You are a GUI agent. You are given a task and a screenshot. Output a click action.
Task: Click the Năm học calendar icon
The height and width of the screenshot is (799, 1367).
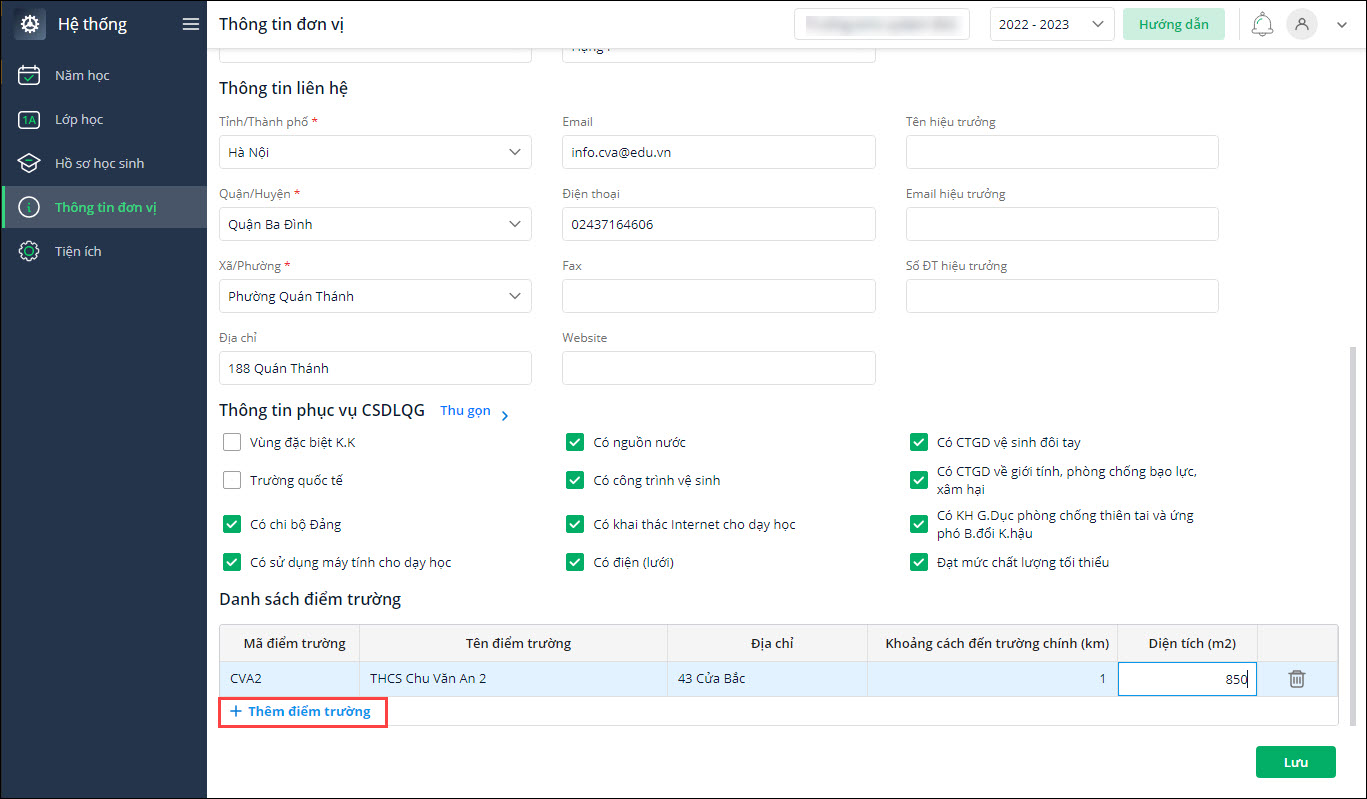tap(29, 75)
